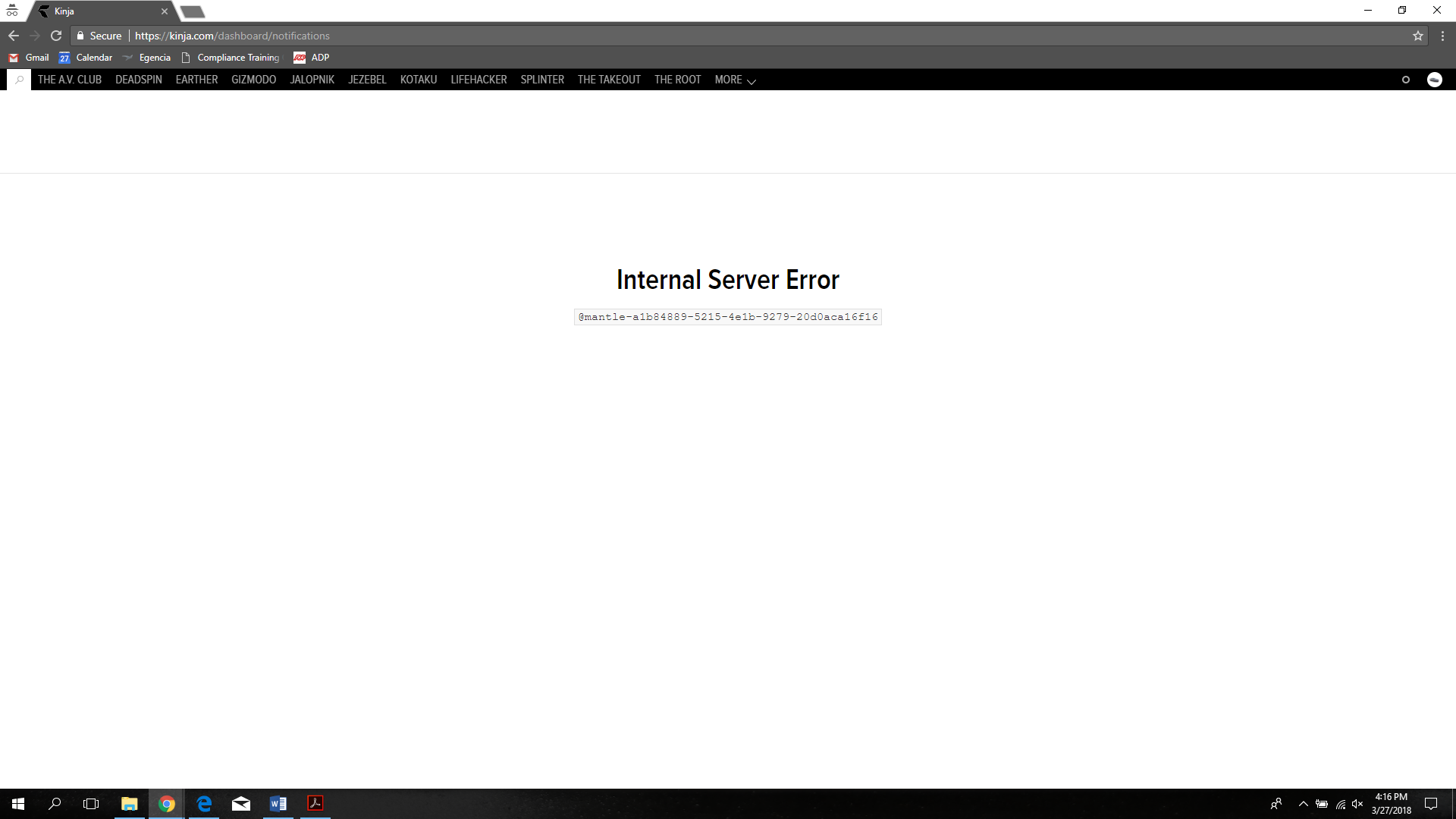Open a new browser tab
The height and width of the screenshot is (819, 1456).
coord(193,11)
